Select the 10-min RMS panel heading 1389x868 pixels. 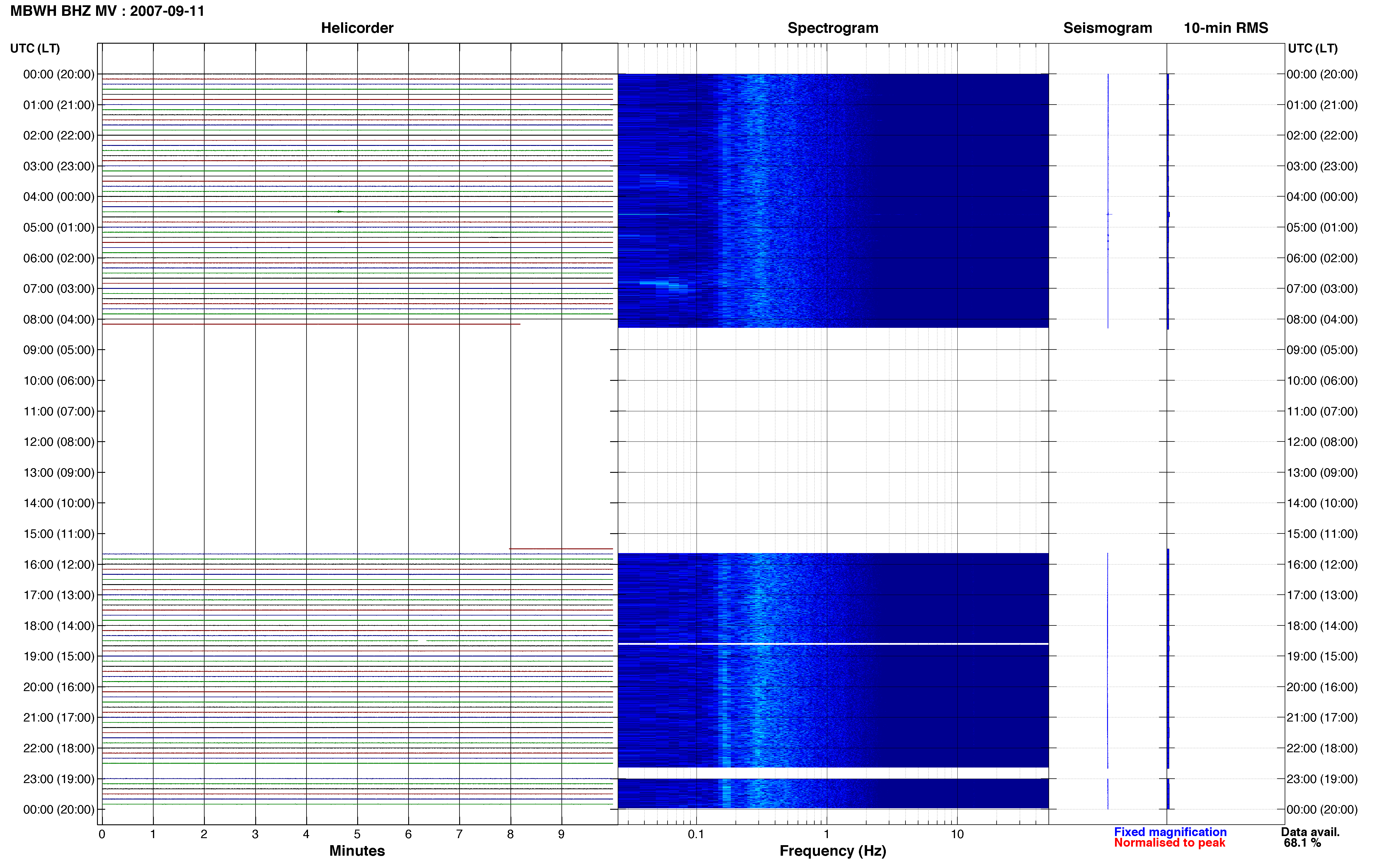point(1226,28)
